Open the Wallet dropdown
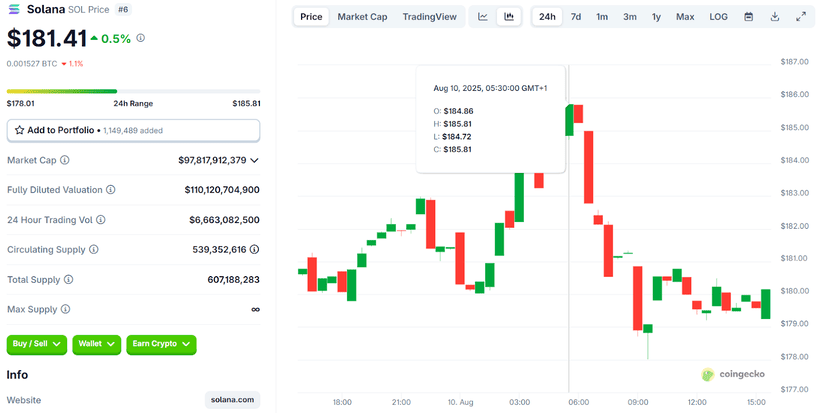This screenshot has width=825, height=413. point(96,344)
